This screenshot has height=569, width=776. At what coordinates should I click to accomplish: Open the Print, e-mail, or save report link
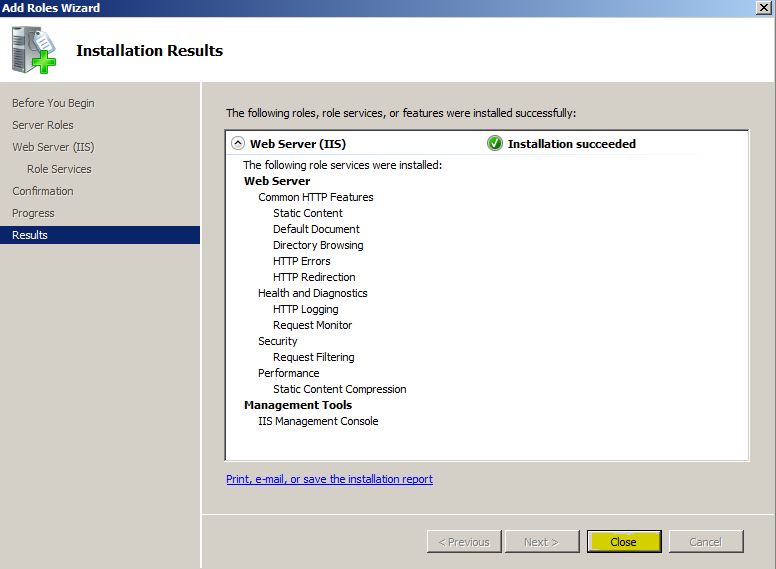[329, 479]
